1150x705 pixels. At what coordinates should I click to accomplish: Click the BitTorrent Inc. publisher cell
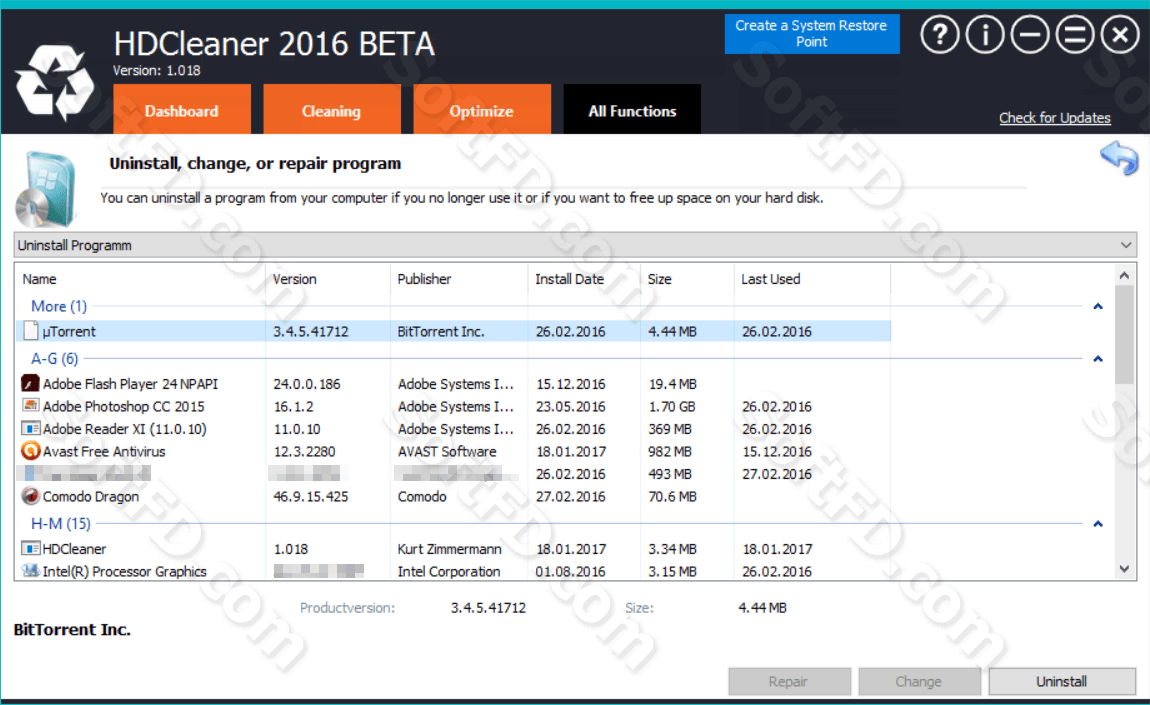[x=441, y=332]
